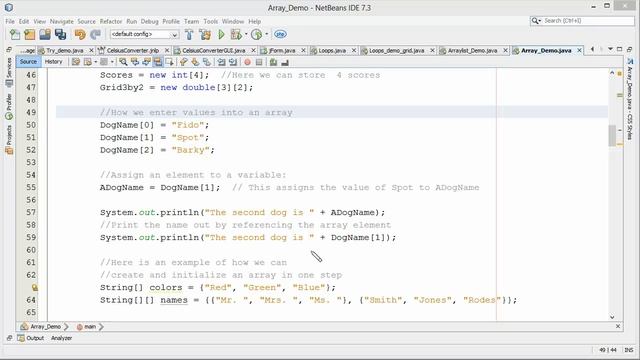Open the Refactor menu
This screenshot has width=640, height=360.
pos(111,21)
